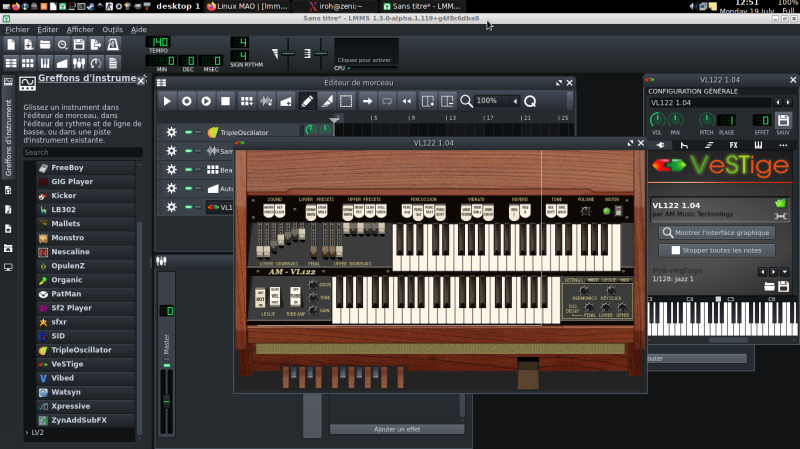
Task: Click 'Stopper toutes les notes' button
Action: coord(716,250)
